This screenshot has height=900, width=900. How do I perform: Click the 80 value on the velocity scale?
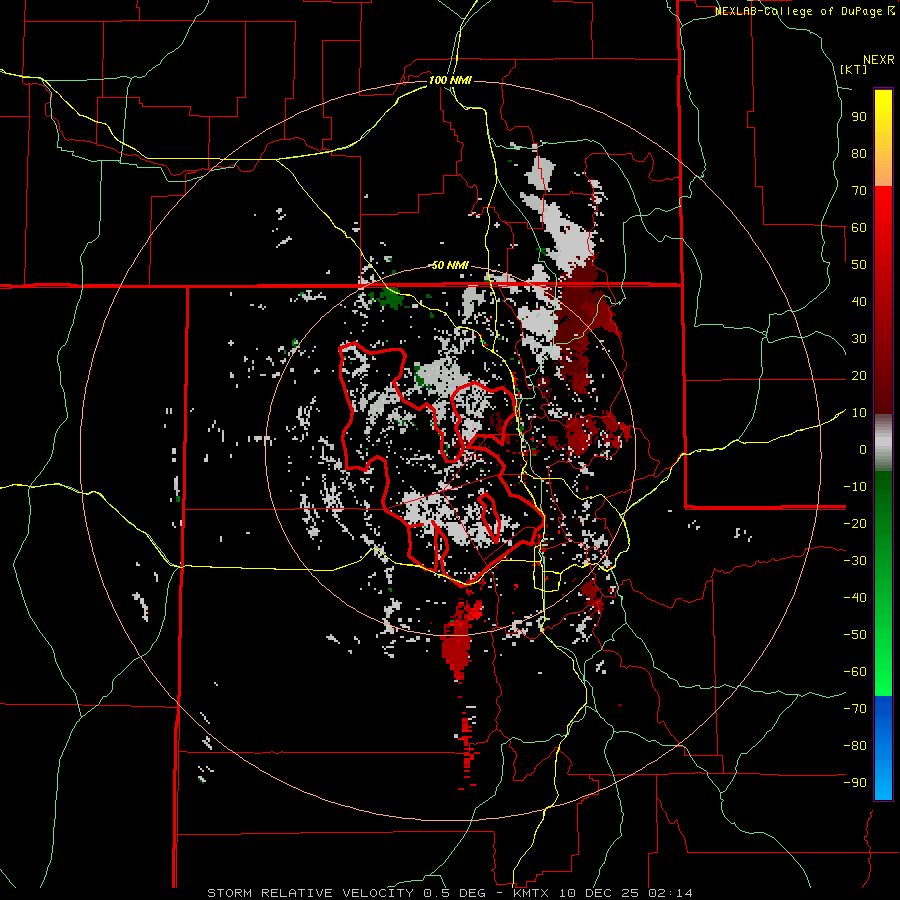[x=859, y=153]
